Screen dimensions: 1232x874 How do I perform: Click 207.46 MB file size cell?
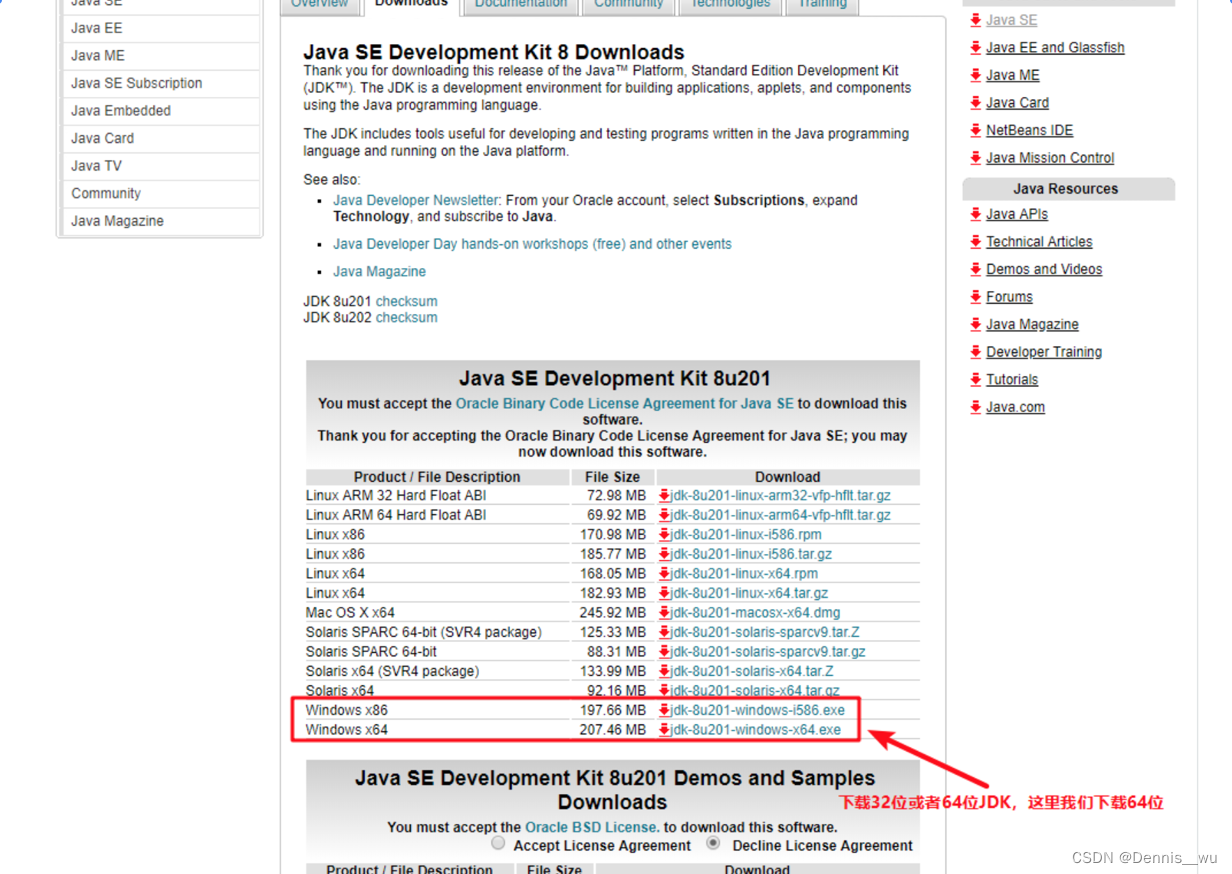[613, 730]
